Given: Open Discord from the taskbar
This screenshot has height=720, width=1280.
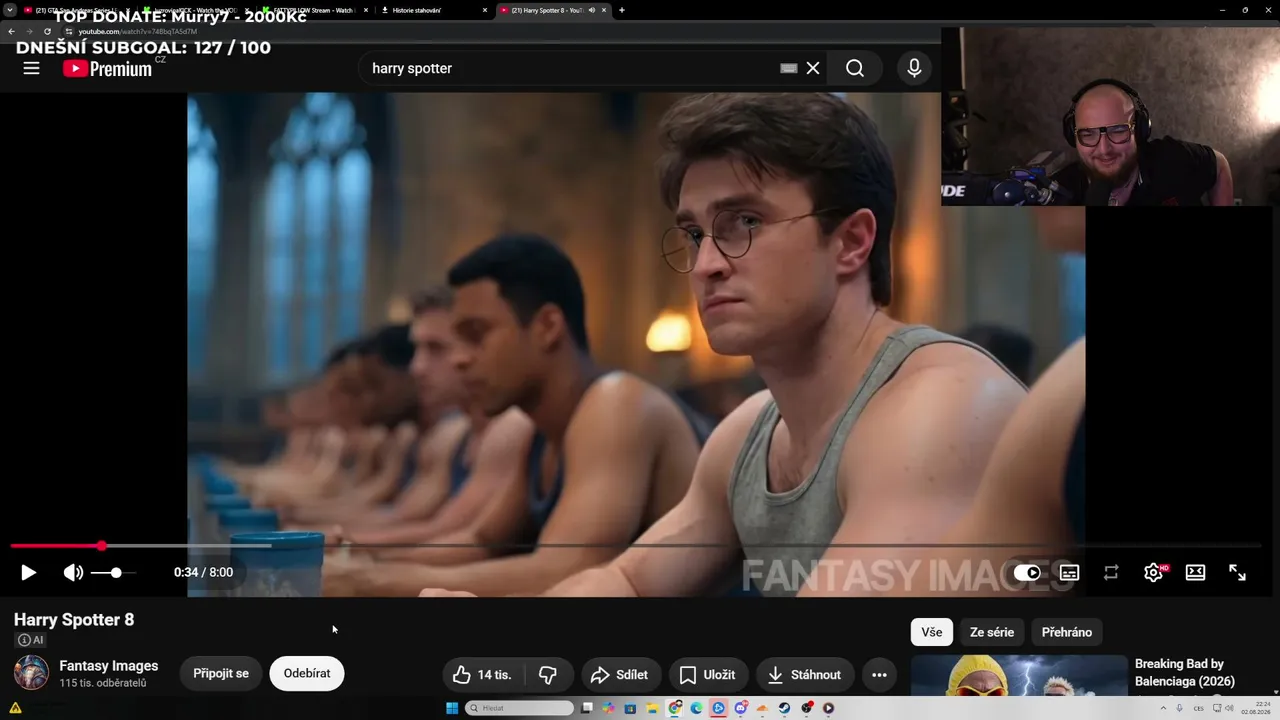Looking at the screenshot, I should point(741,708).
